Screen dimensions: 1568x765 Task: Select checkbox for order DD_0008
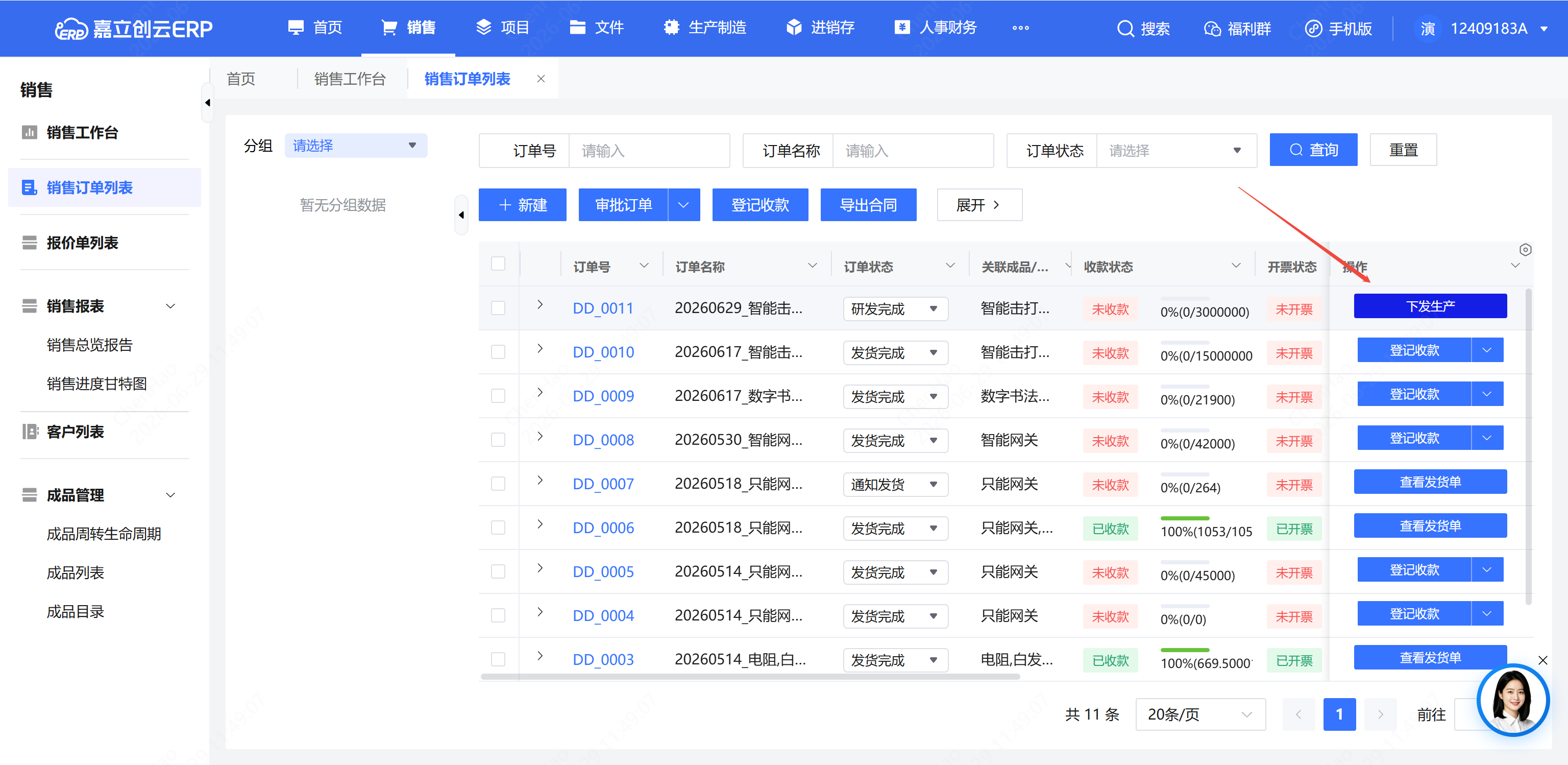tap(498, 440)
